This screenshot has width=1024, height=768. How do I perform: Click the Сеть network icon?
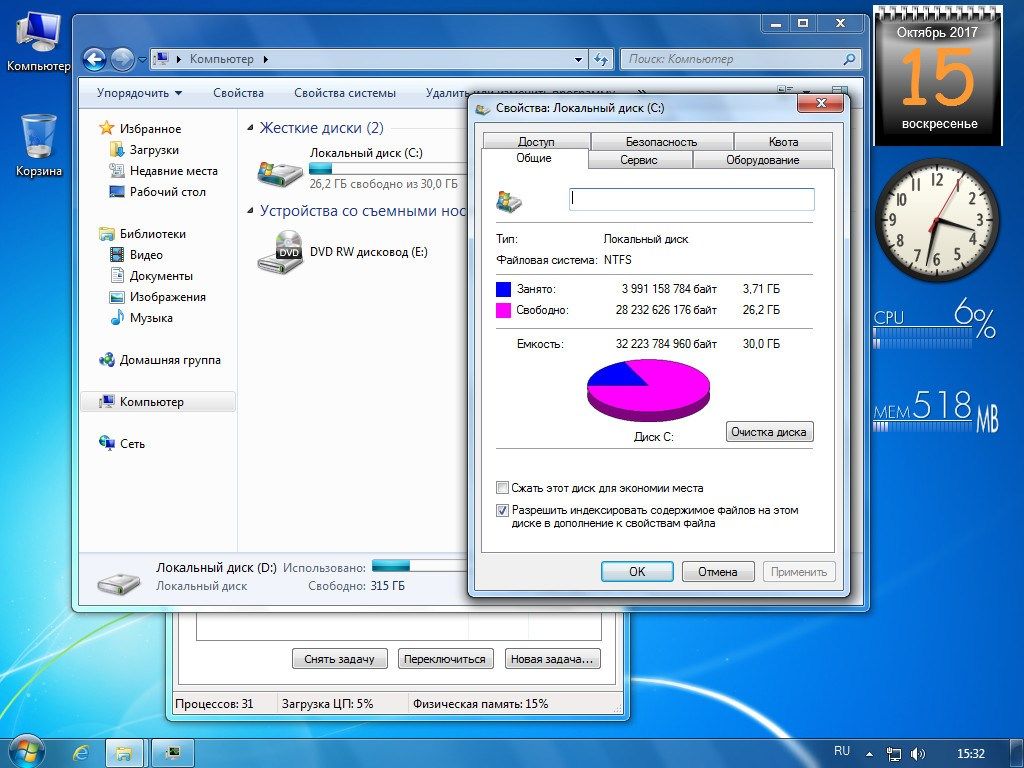(106, 443)
